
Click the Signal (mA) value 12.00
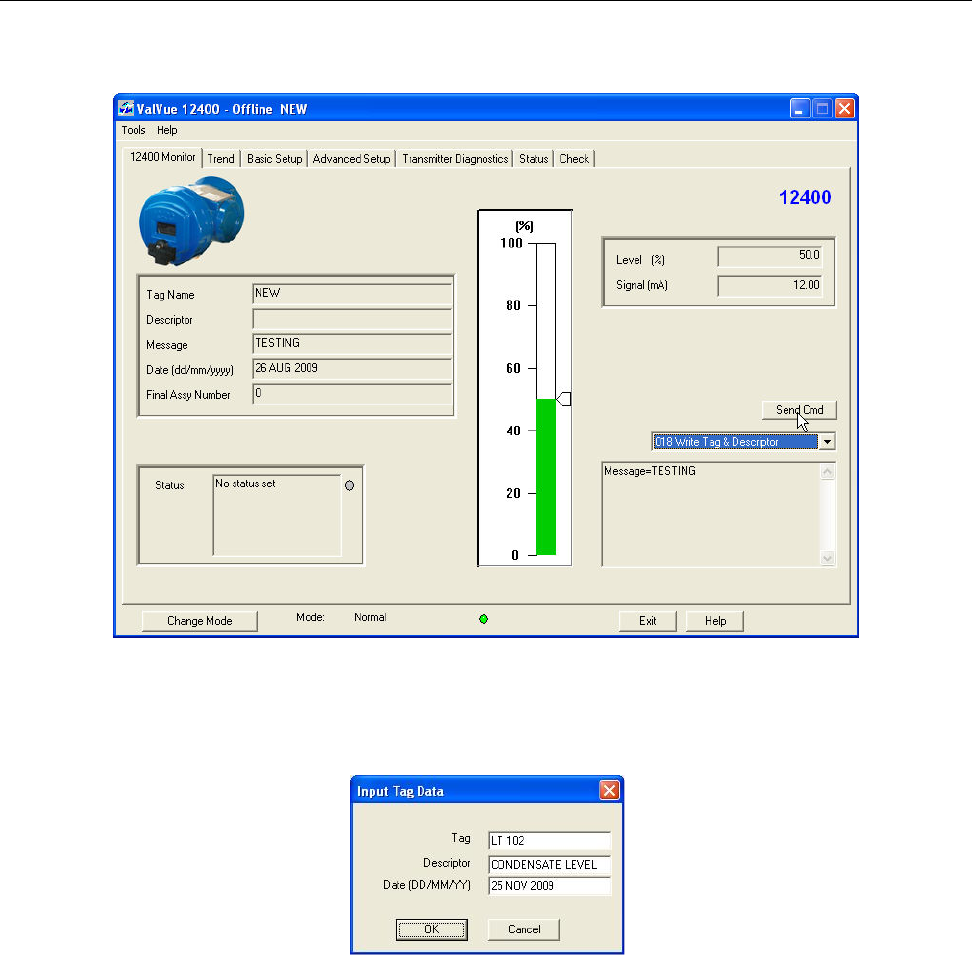click(x=770, y=286)
